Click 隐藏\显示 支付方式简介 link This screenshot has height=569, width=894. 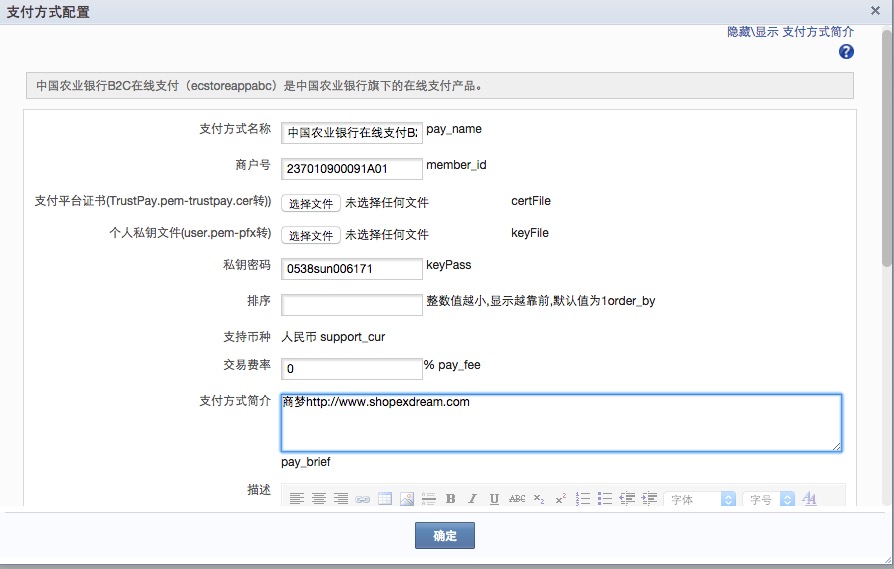point(790,32)
